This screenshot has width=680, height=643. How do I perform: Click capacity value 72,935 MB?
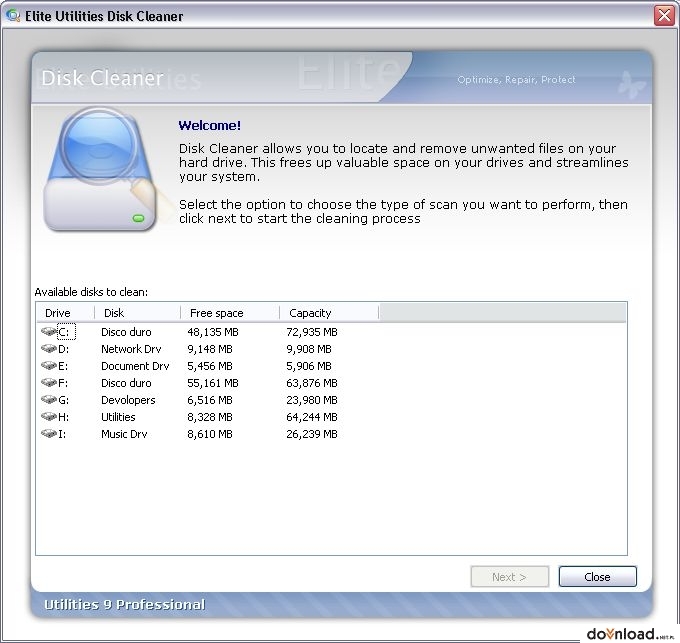tap(312, 332)
